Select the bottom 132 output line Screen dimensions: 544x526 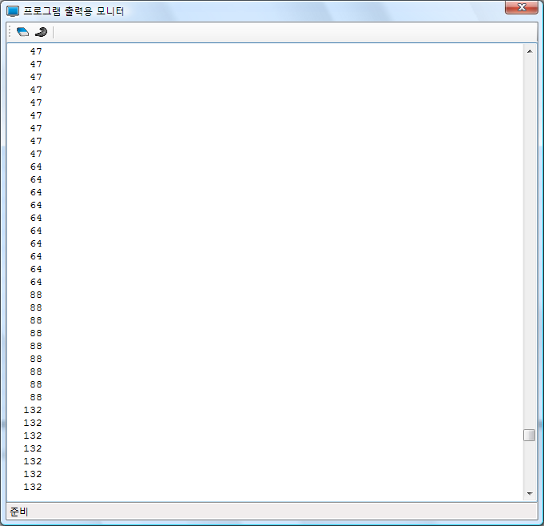click(33, 486)
